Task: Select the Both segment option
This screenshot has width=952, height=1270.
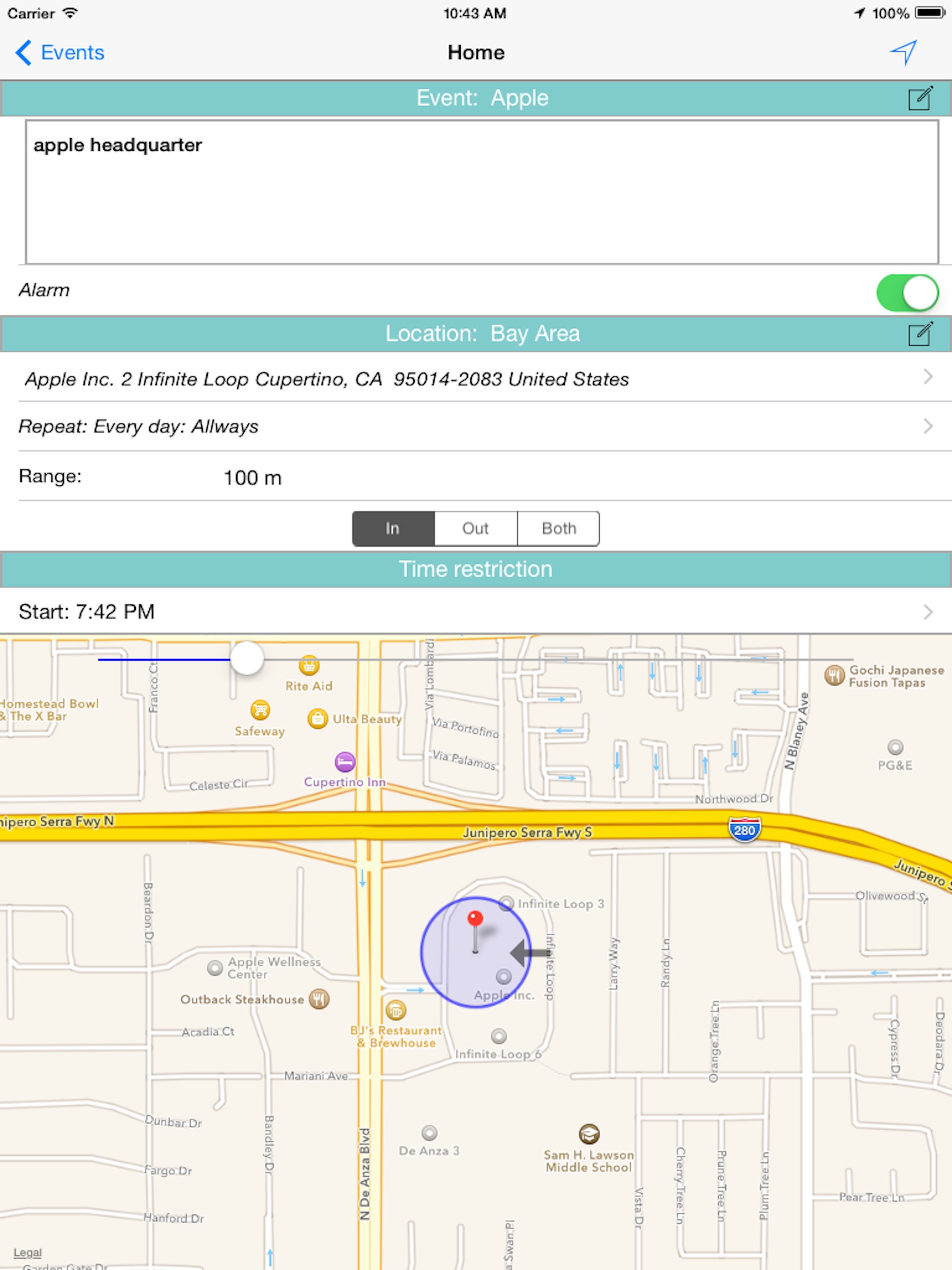Action: pos(558,528)
